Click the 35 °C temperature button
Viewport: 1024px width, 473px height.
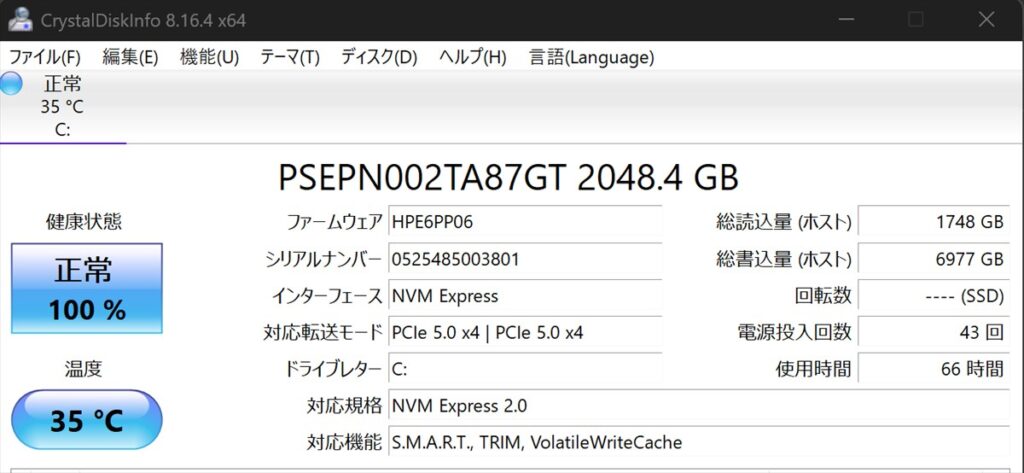click(x=87, y=420)
